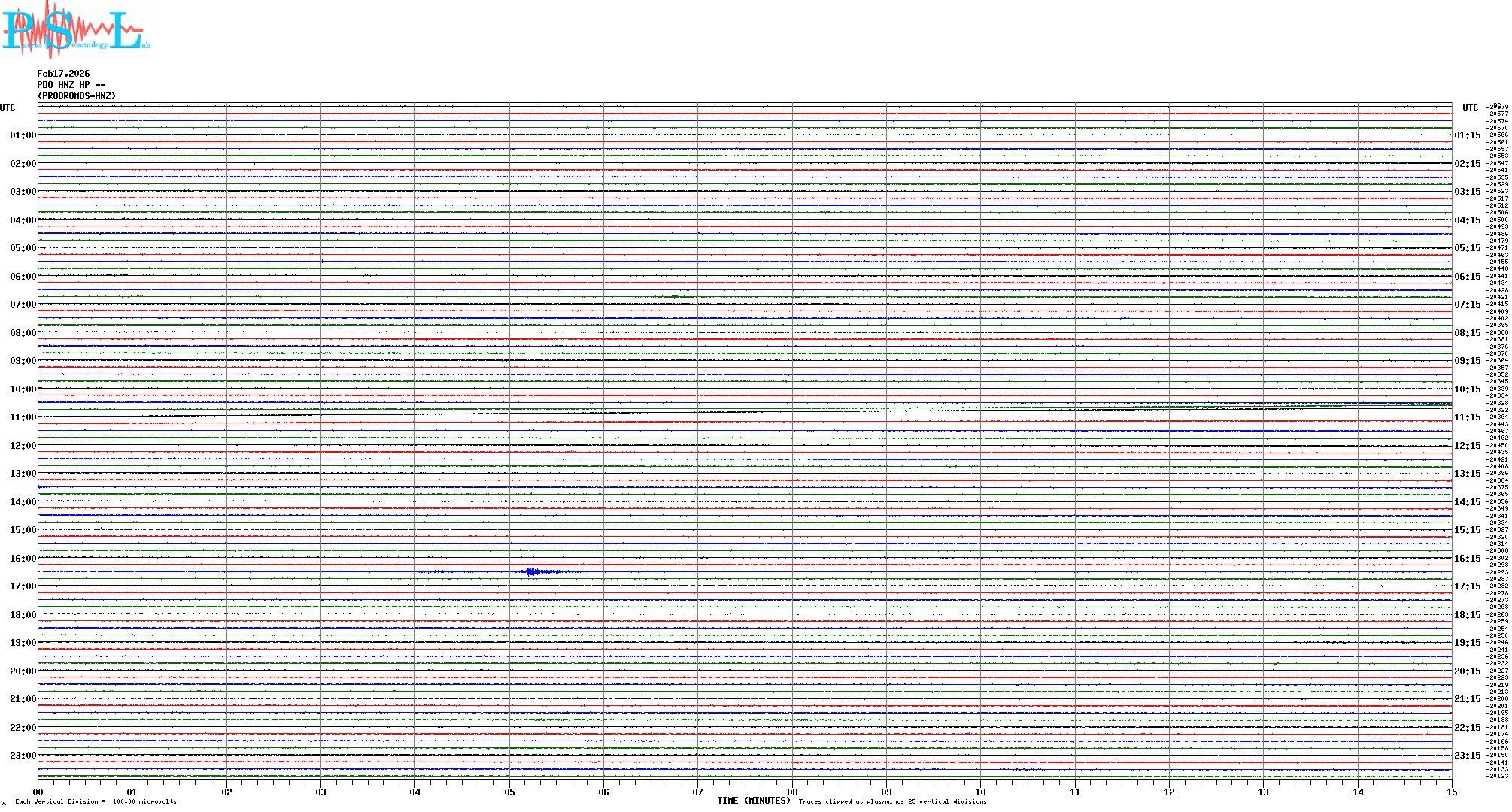Select minute marker 05 on bottom axis

(509, 792)
